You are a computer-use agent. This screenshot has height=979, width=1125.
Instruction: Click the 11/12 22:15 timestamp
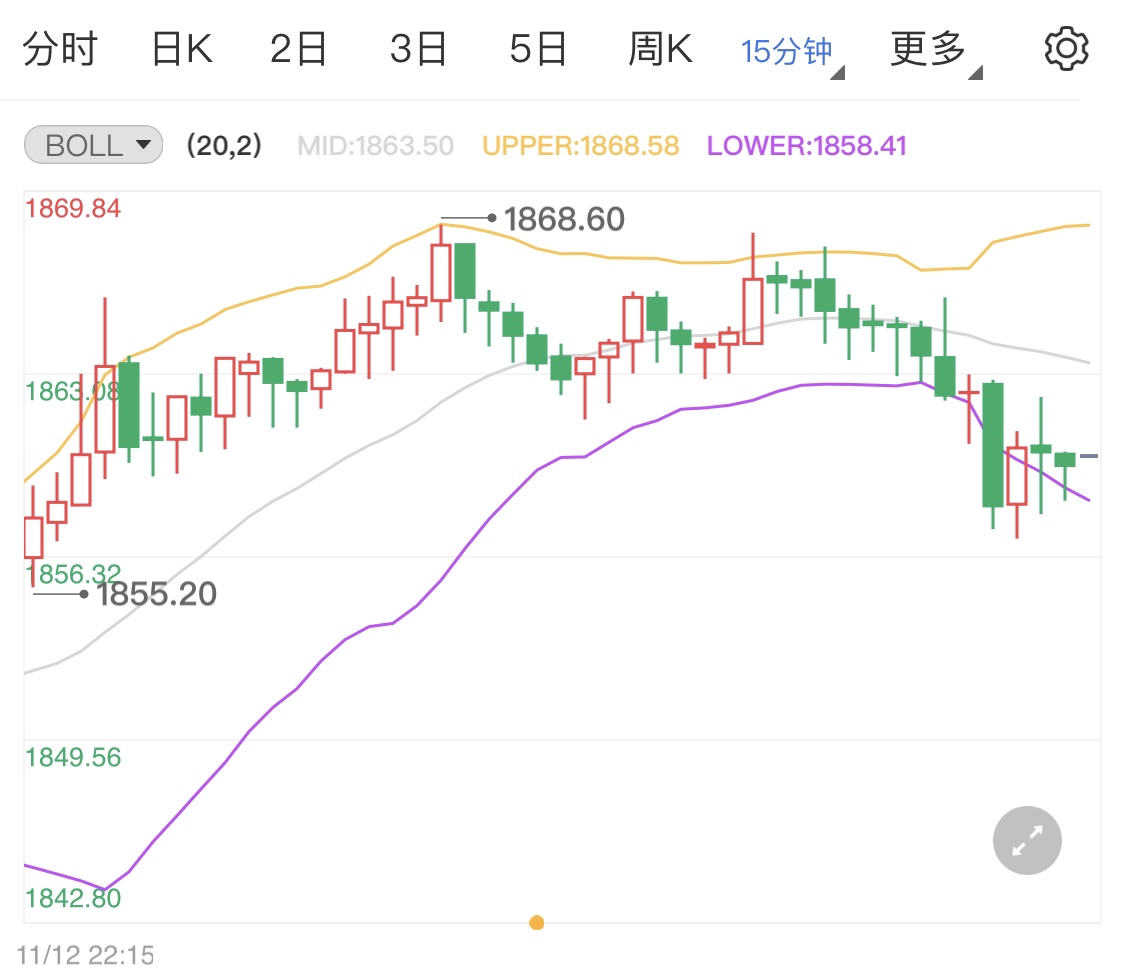point(85,955)
